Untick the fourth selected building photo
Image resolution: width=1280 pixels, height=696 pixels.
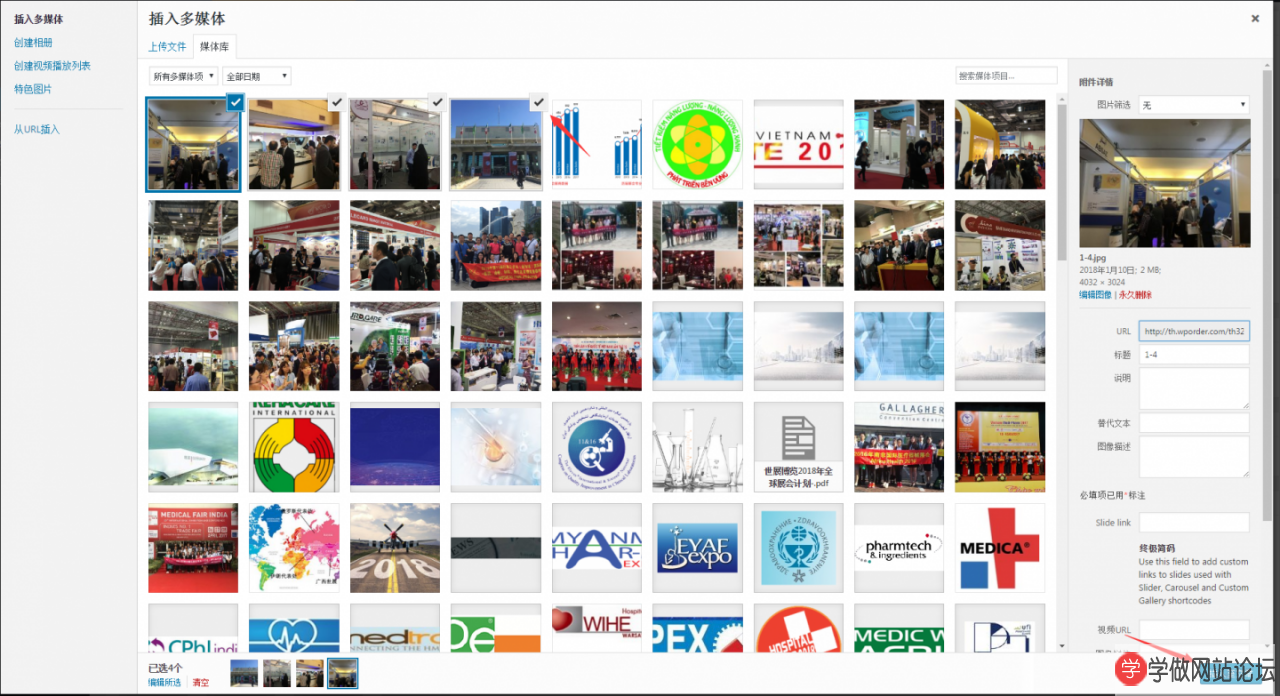tap(538, 101)
